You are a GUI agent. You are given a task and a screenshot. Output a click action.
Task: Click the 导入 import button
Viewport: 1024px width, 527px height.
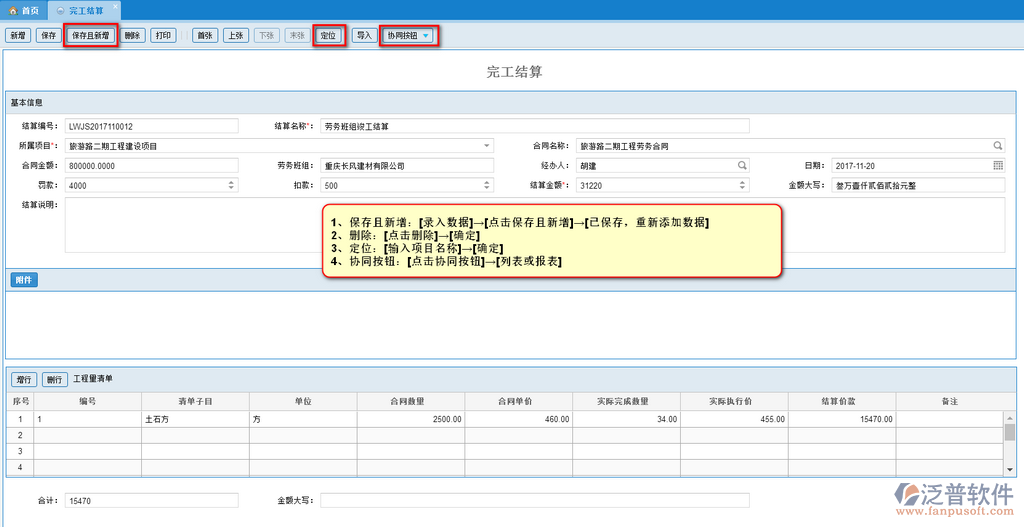[x=364, y=35]
